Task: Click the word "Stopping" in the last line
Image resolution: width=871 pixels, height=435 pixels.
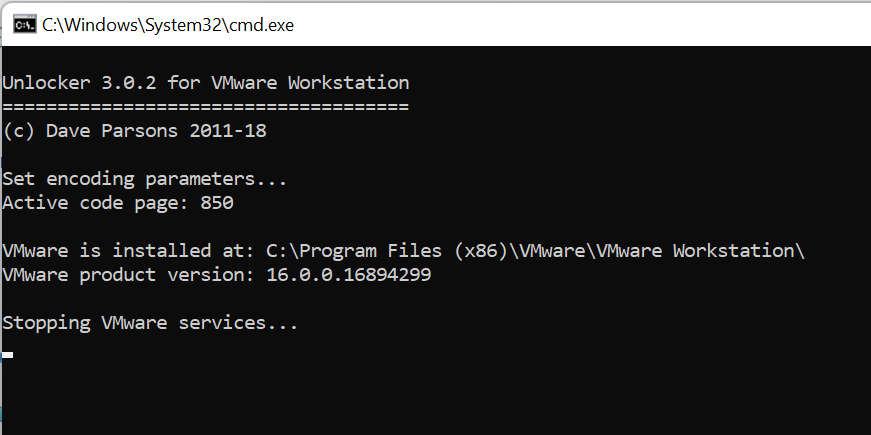Action: (x=46, y=323)
